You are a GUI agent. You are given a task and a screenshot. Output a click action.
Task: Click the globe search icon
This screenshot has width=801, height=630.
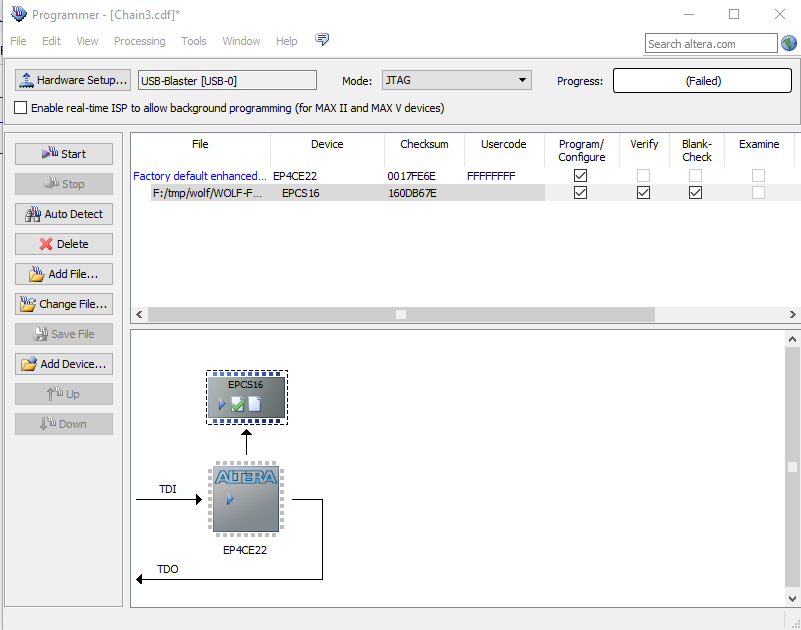789,43
